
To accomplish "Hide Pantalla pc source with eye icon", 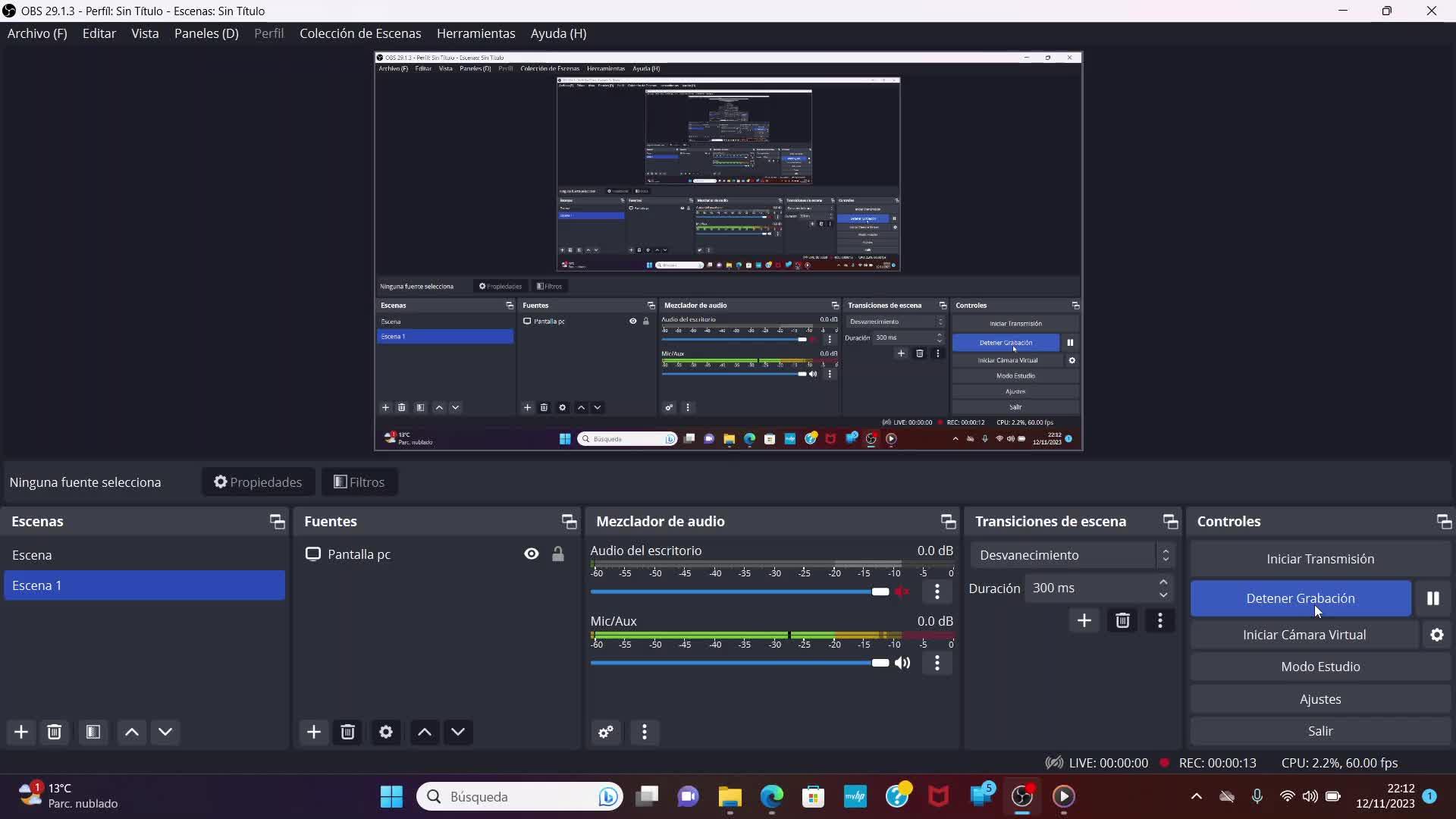I will (x=531, y=554).
